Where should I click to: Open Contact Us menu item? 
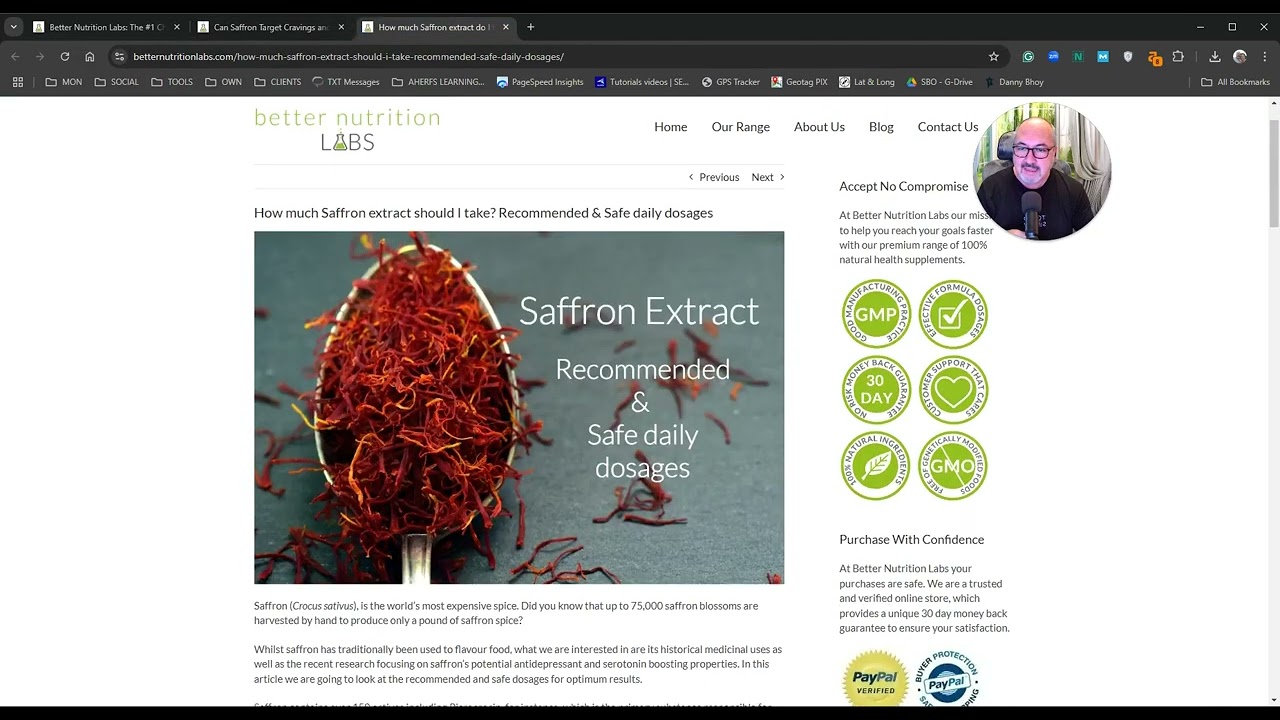click(x=948, y=127)
